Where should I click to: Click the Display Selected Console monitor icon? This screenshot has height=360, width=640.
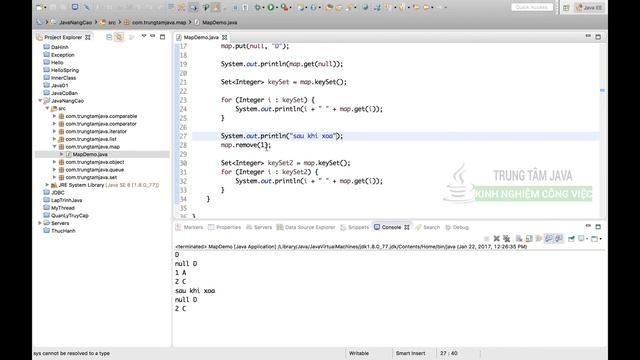pyautogui.click(x=581, y=238)
